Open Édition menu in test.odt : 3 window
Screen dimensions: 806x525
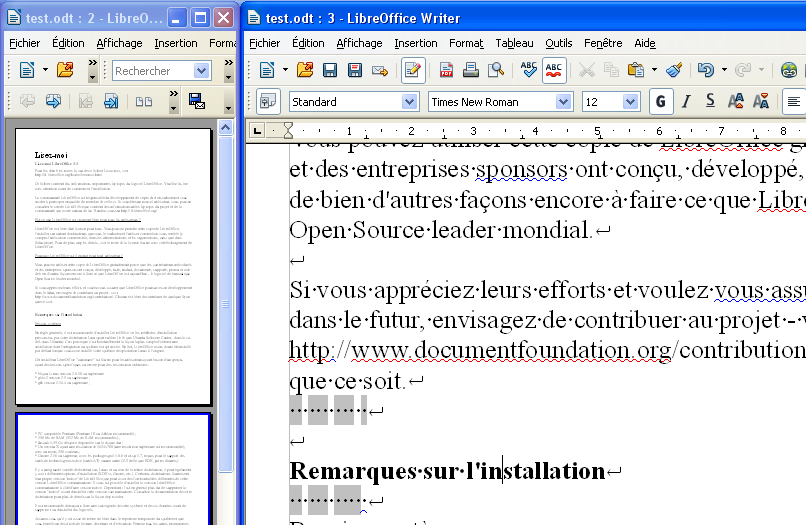pos(308,43)
